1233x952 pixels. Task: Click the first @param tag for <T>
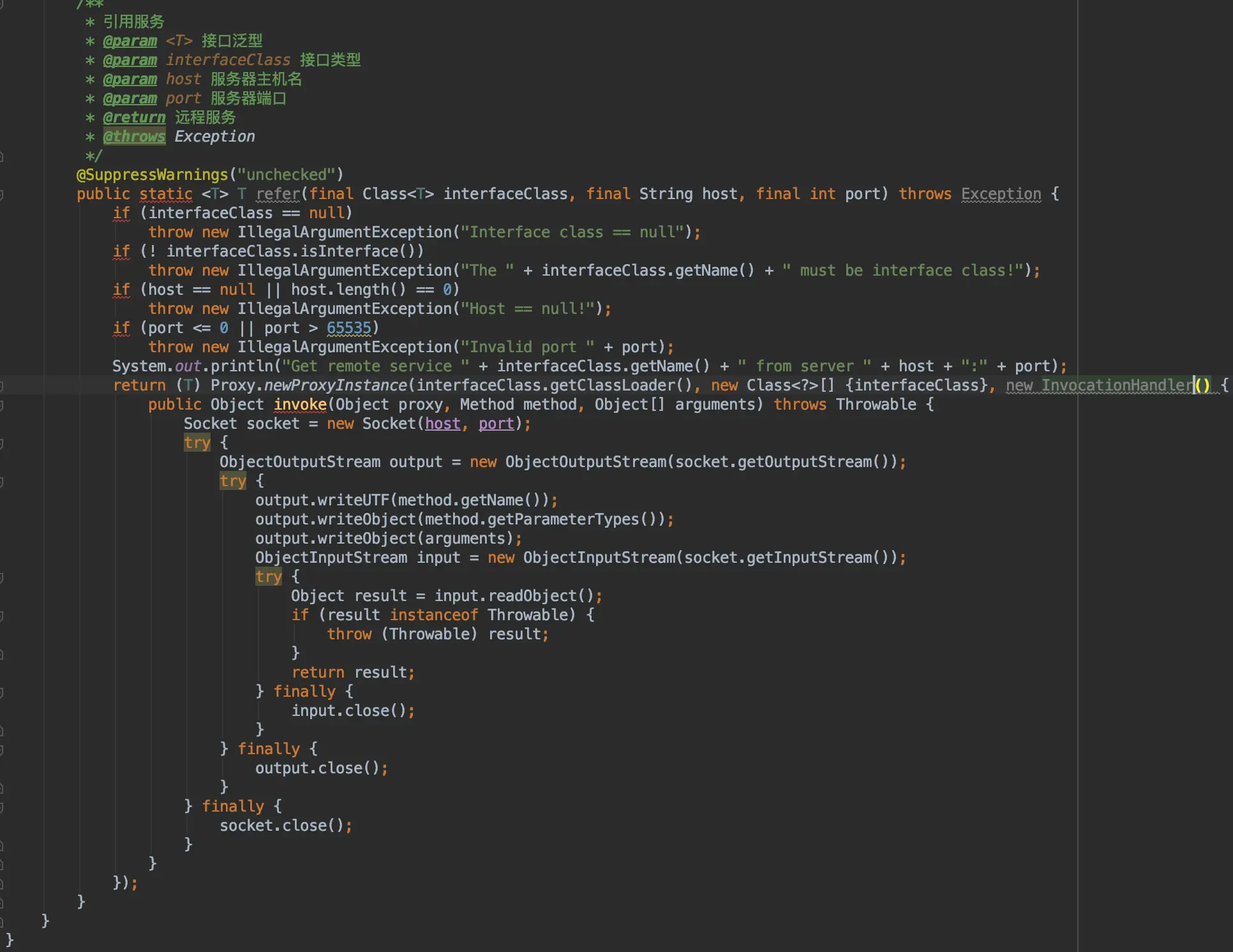pos(130,41)
